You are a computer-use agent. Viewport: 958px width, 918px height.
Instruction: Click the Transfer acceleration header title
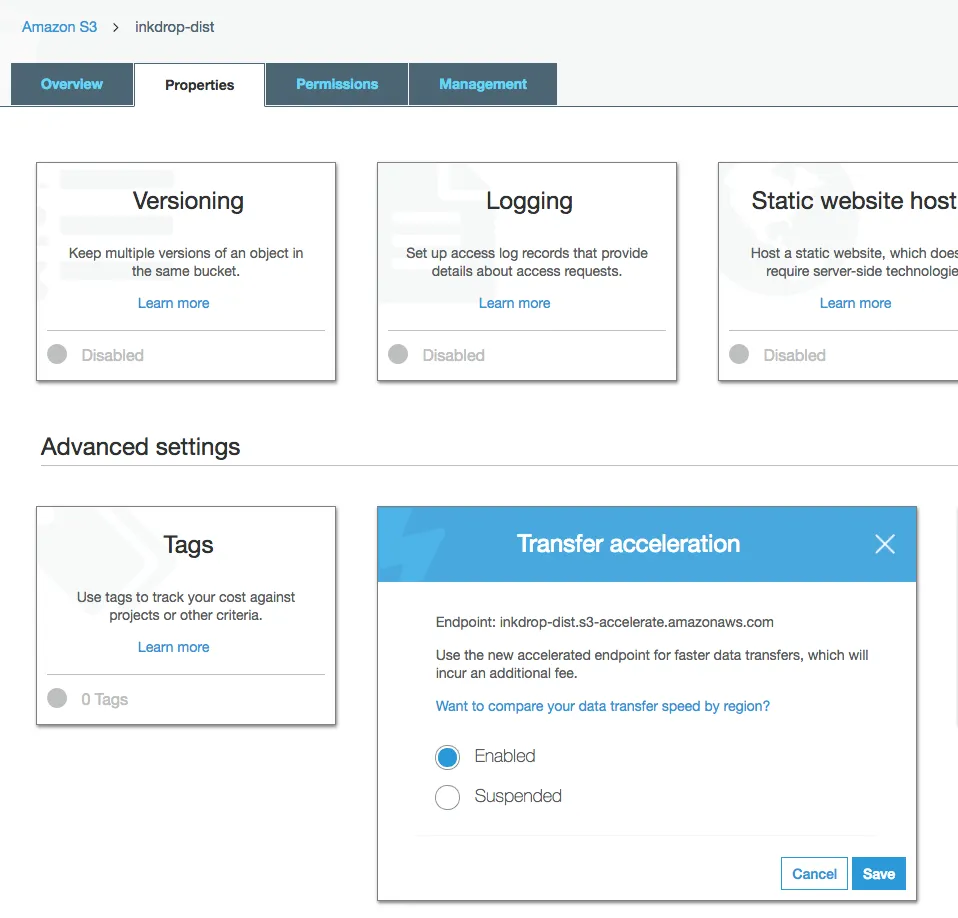628,544
